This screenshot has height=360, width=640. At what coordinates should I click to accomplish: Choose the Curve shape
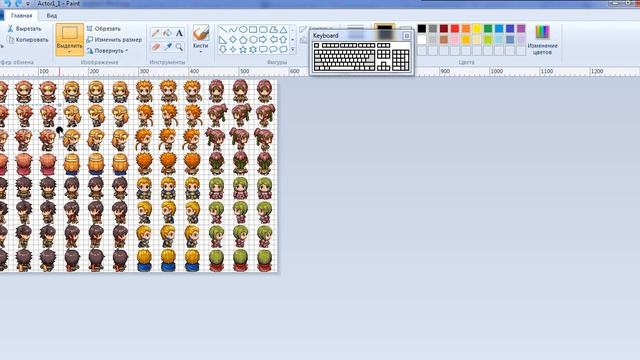pyautogui.click(x=233, y=30)
